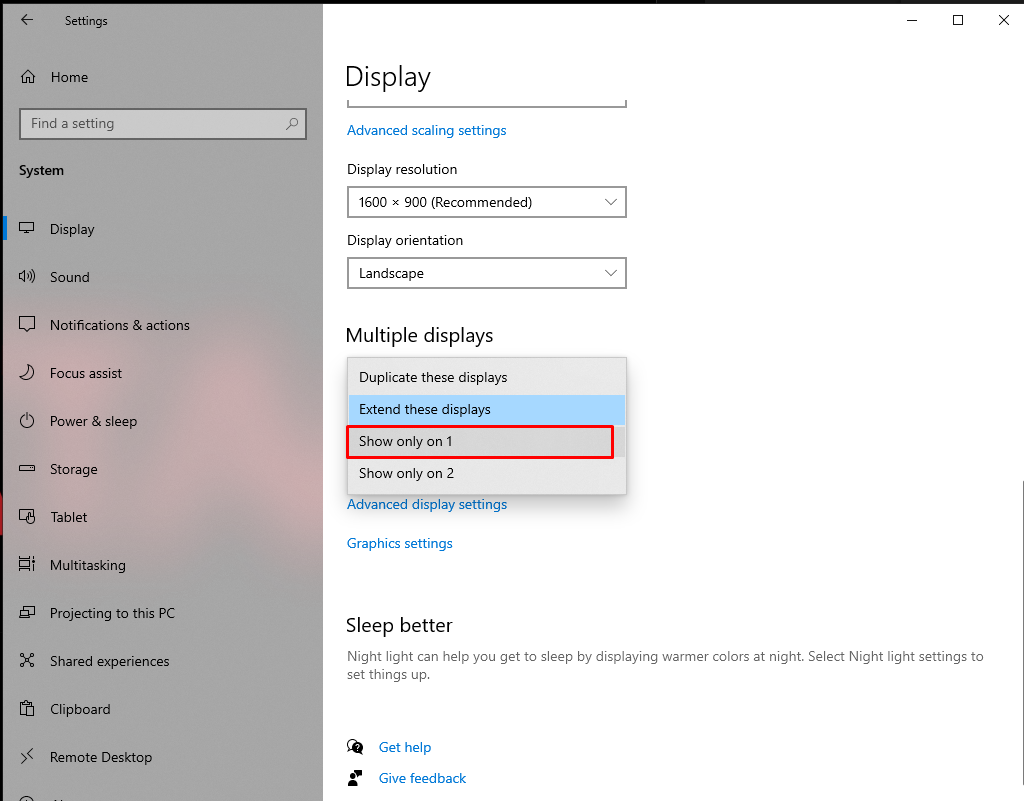Select Projecting to this PC
The width and height of the screenshot is (1024, 801).
pos(27,613)
